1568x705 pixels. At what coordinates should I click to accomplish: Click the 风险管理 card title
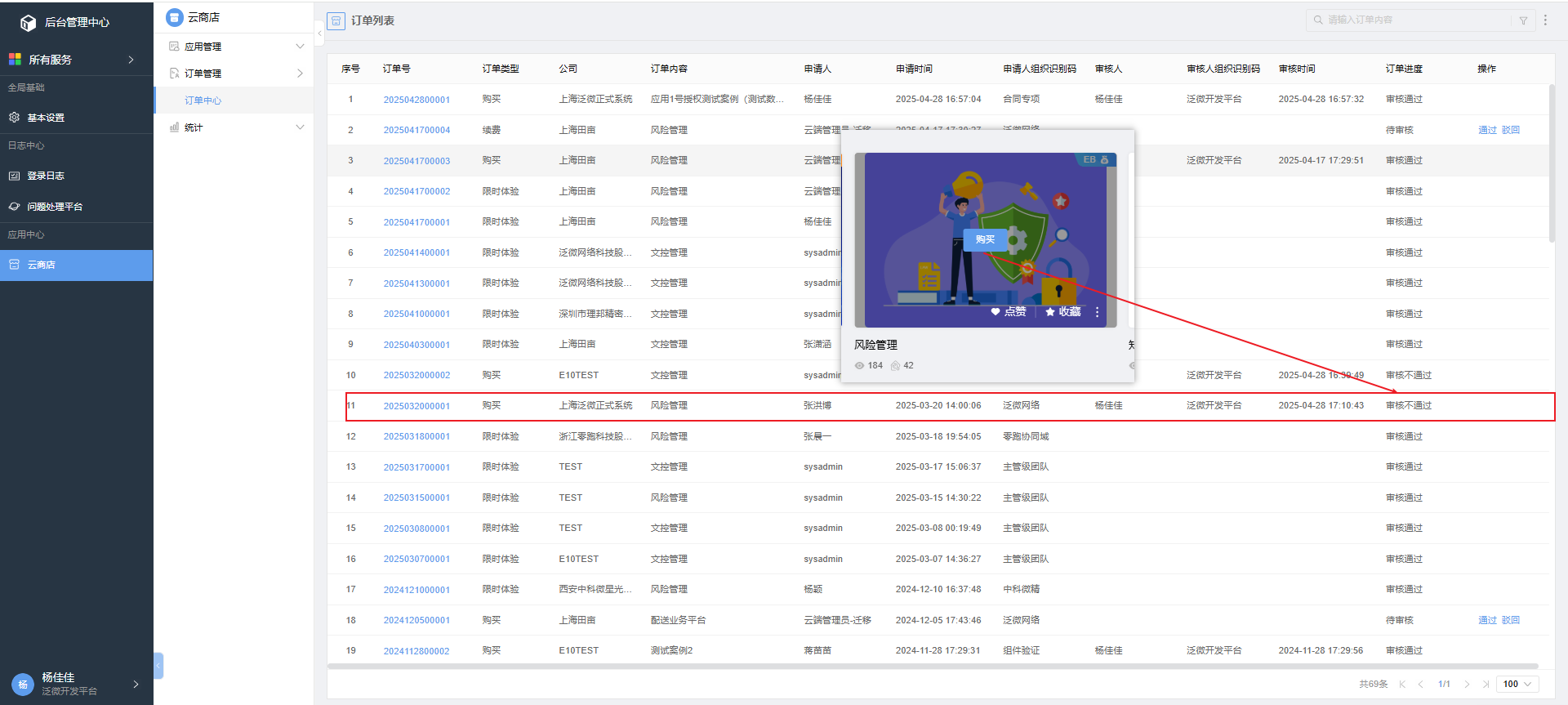(875, 345)
